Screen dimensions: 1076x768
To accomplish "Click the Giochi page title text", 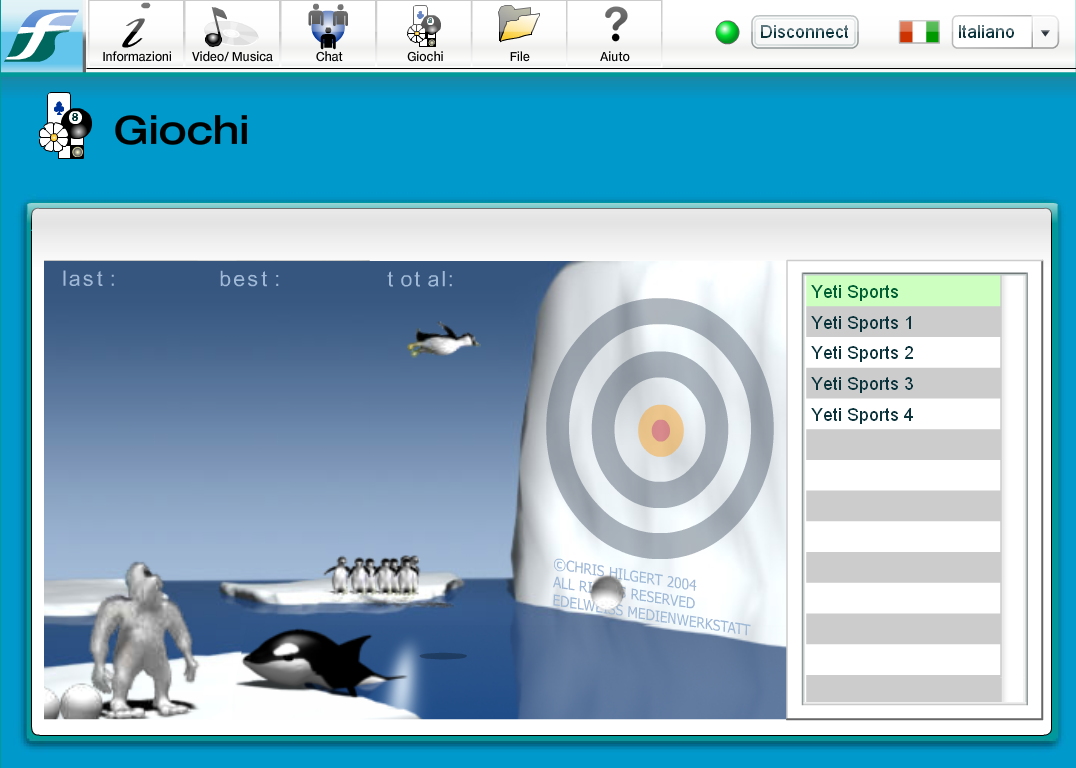I will click(181, 129).
